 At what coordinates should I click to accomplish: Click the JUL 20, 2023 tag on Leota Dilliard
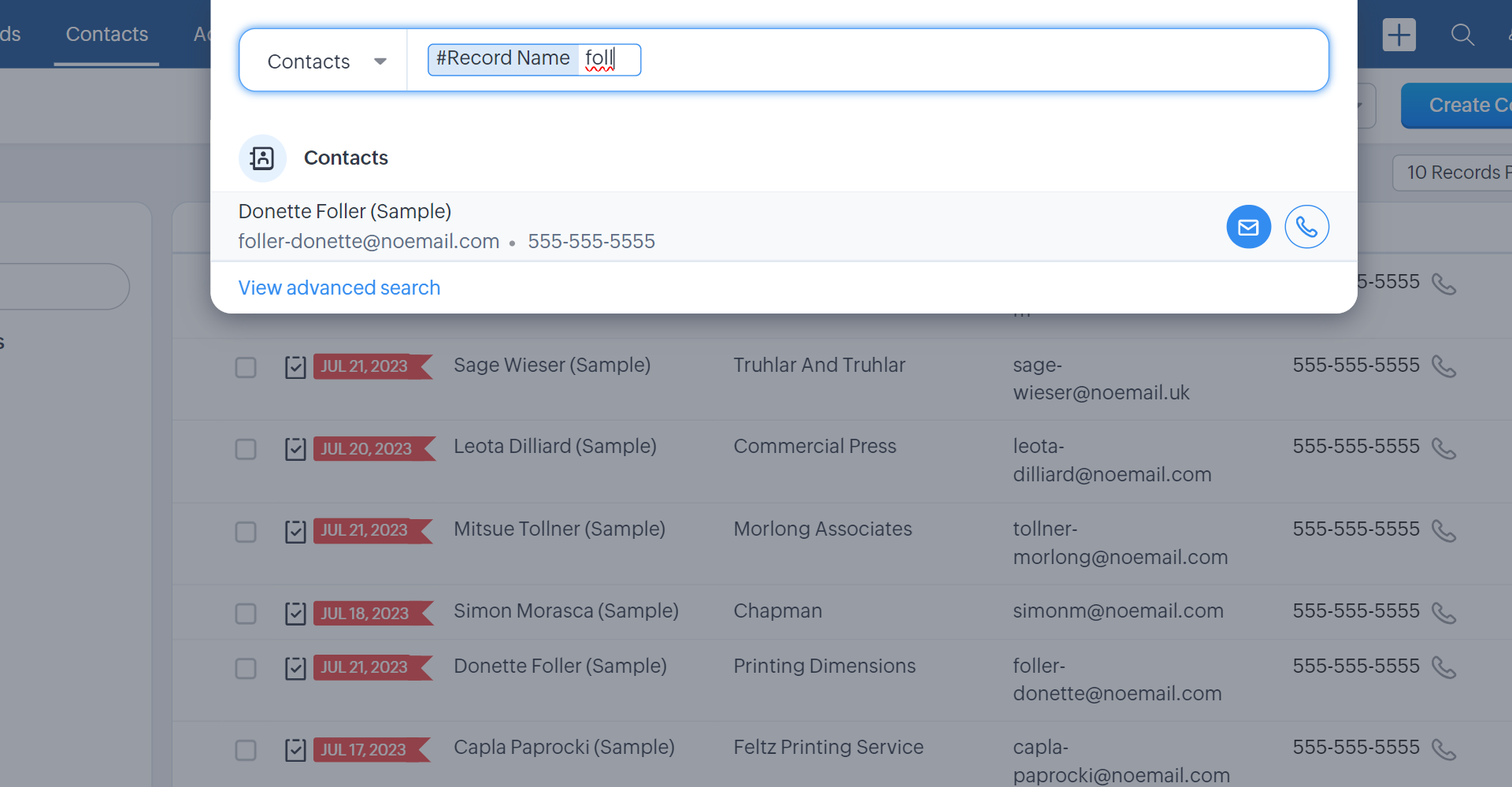374,448
